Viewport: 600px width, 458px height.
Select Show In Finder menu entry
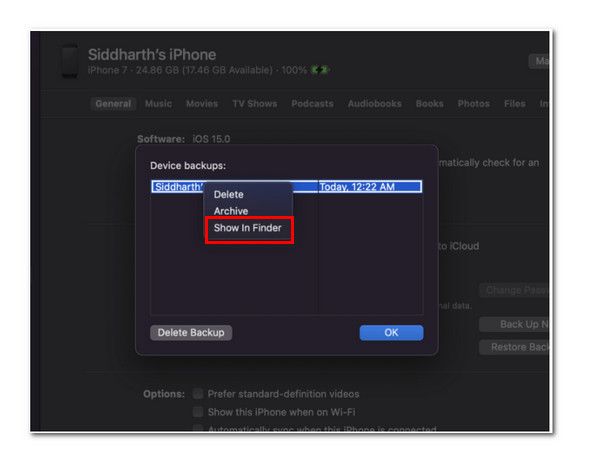click(x=248, y=228)
